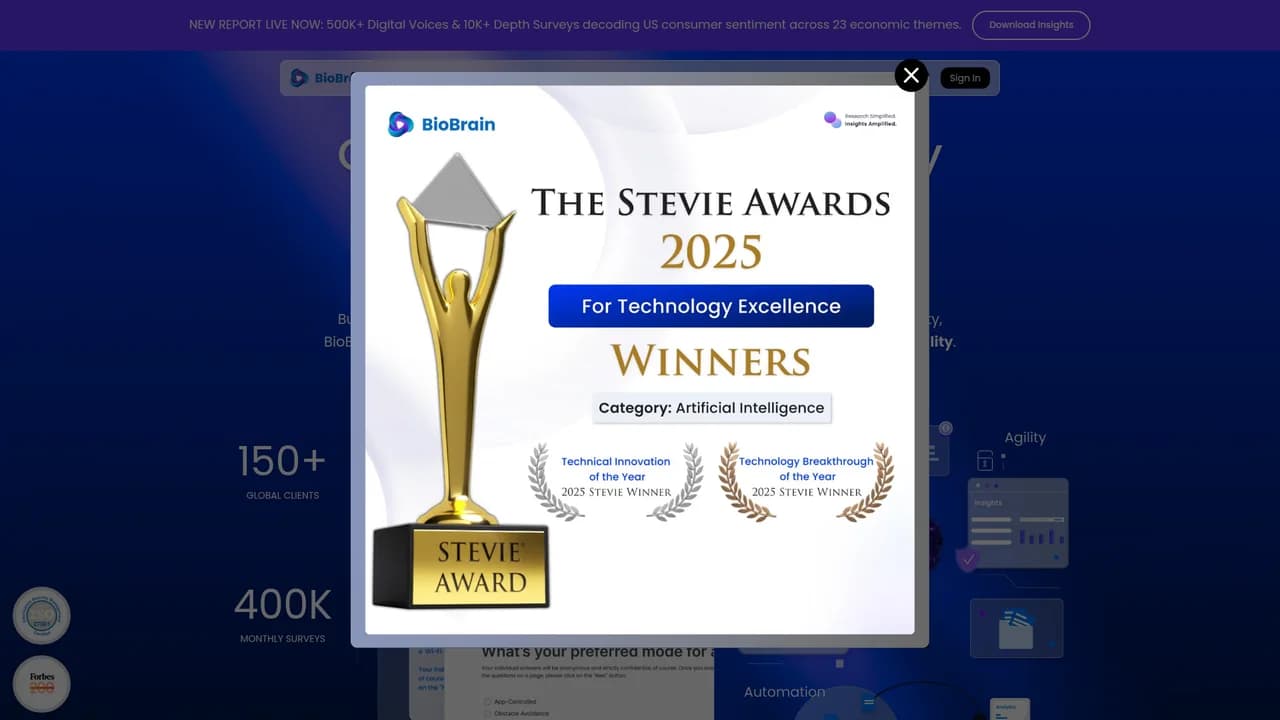The height and width of the screenshot is (720, 1280).
Task: Click the BioBrain logo inside the popup
Action: click(442, 124)
